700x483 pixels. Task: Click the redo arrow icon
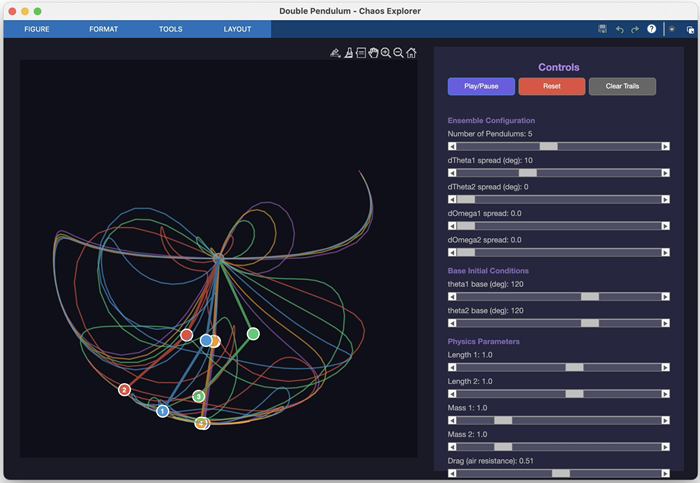coord(635,29)
